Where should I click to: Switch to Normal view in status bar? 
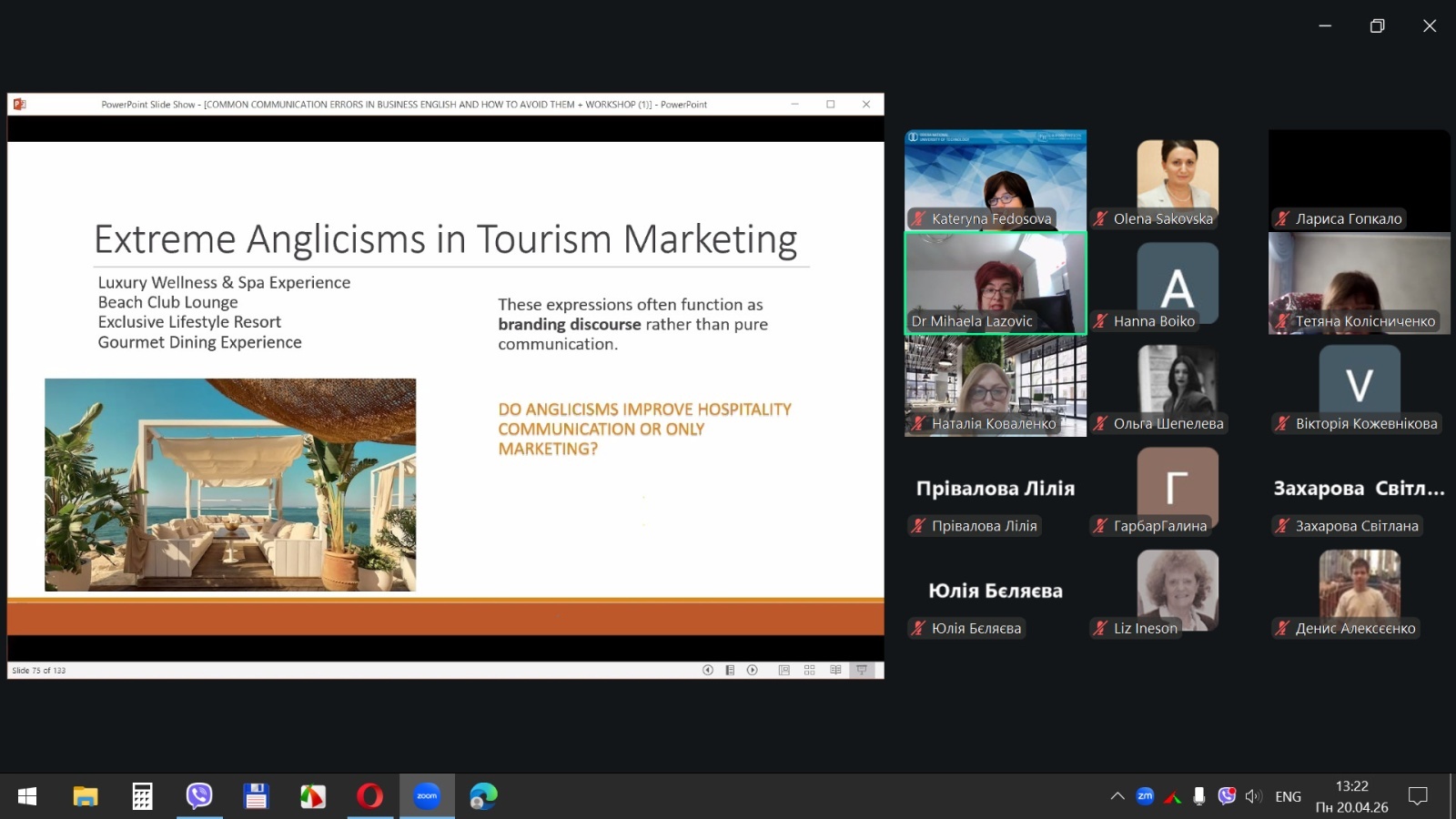[x=784, y=670]
